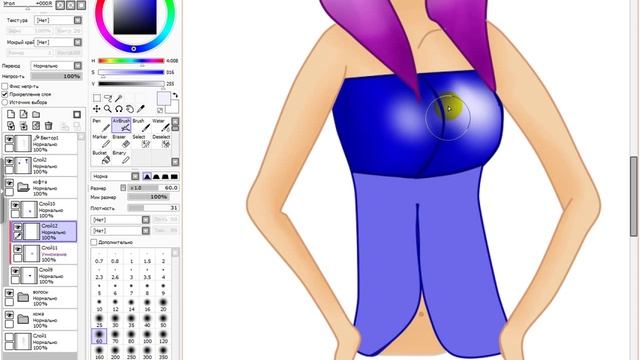Image resolution: width=640 pixels, height=360 pixels.
Task: Open the Текстура dropdown
Action: point(58,20)
